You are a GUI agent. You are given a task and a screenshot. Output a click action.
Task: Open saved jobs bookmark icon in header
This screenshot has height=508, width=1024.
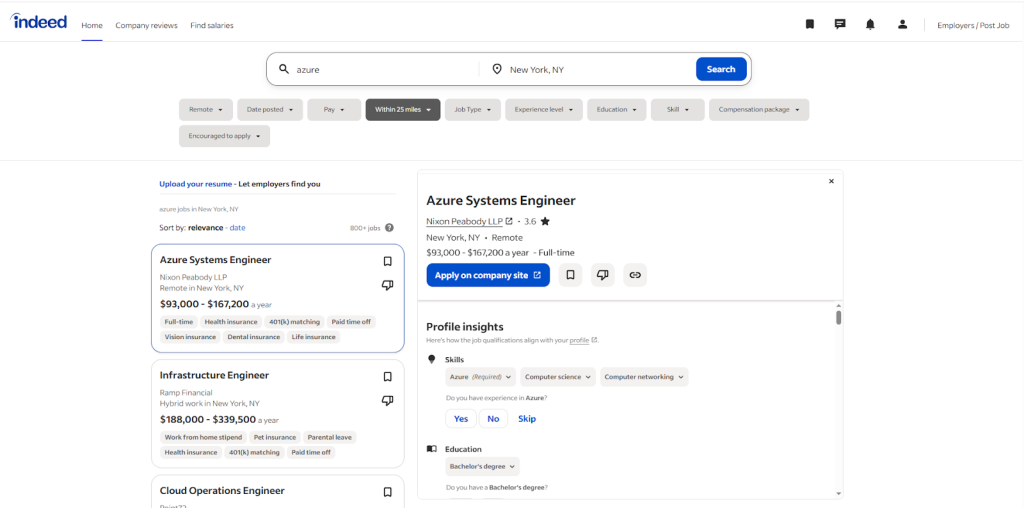click(810, 24)
